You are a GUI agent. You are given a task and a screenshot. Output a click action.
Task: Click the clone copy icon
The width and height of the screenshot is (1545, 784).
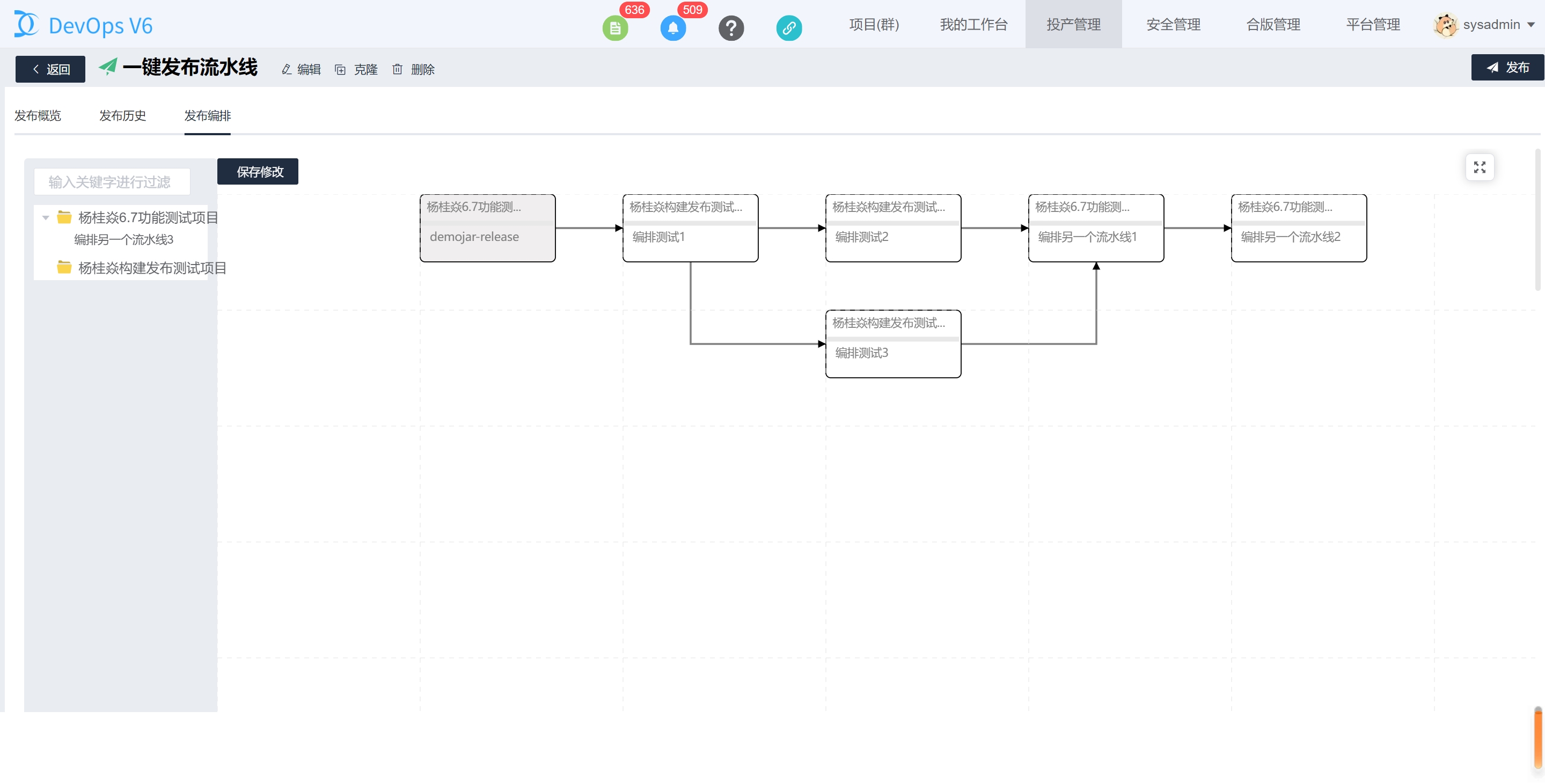340,70
